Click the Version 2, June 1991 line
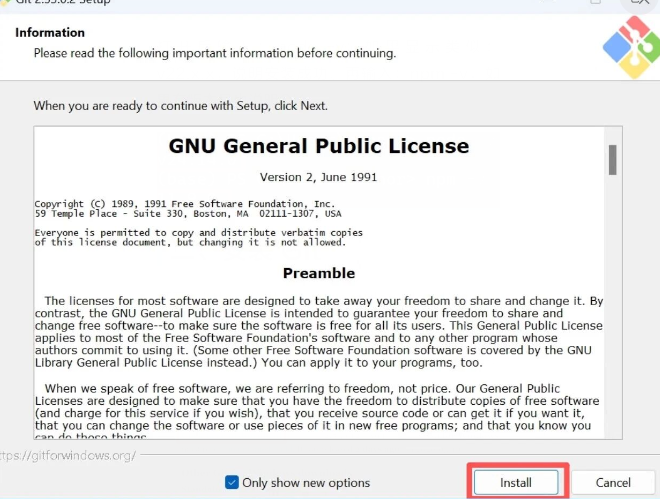 point(318,177)
